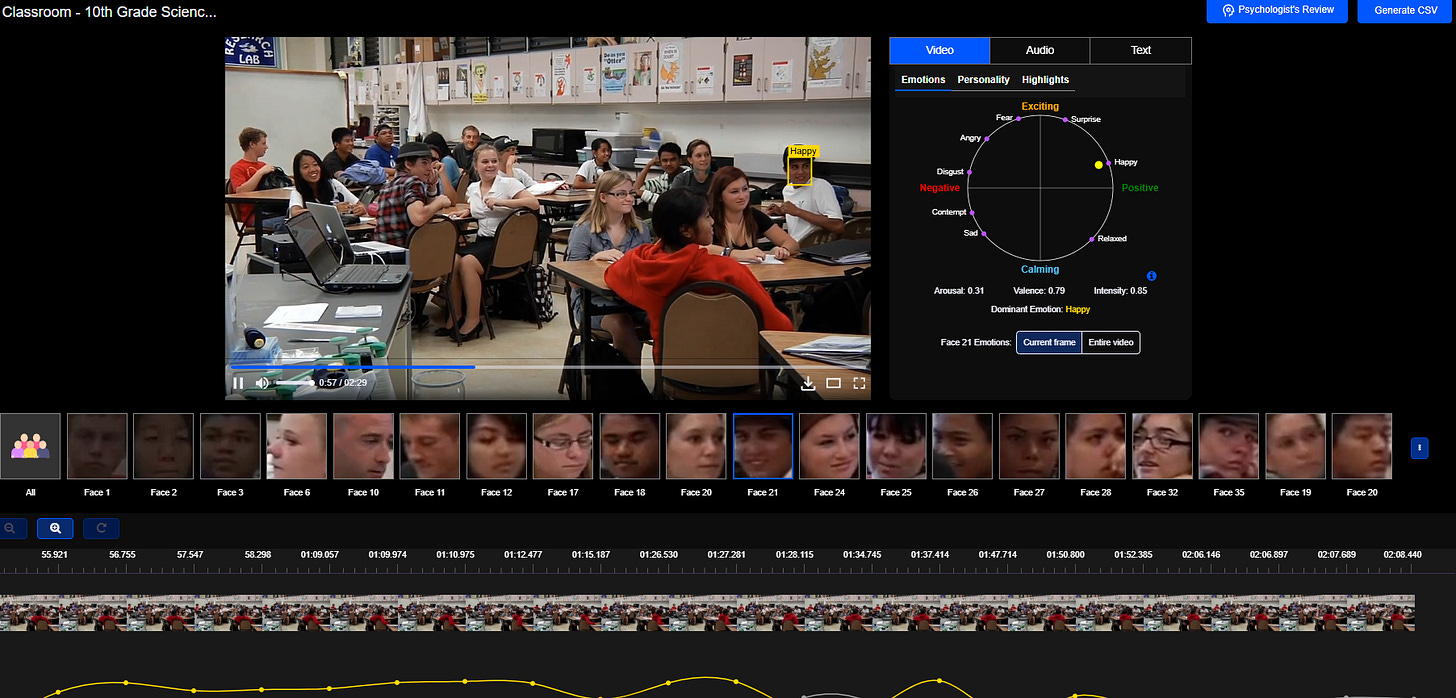Select Entire video for Face 21 emotions
Screen dimensions: 1456x698
(x=1111, y=342)
